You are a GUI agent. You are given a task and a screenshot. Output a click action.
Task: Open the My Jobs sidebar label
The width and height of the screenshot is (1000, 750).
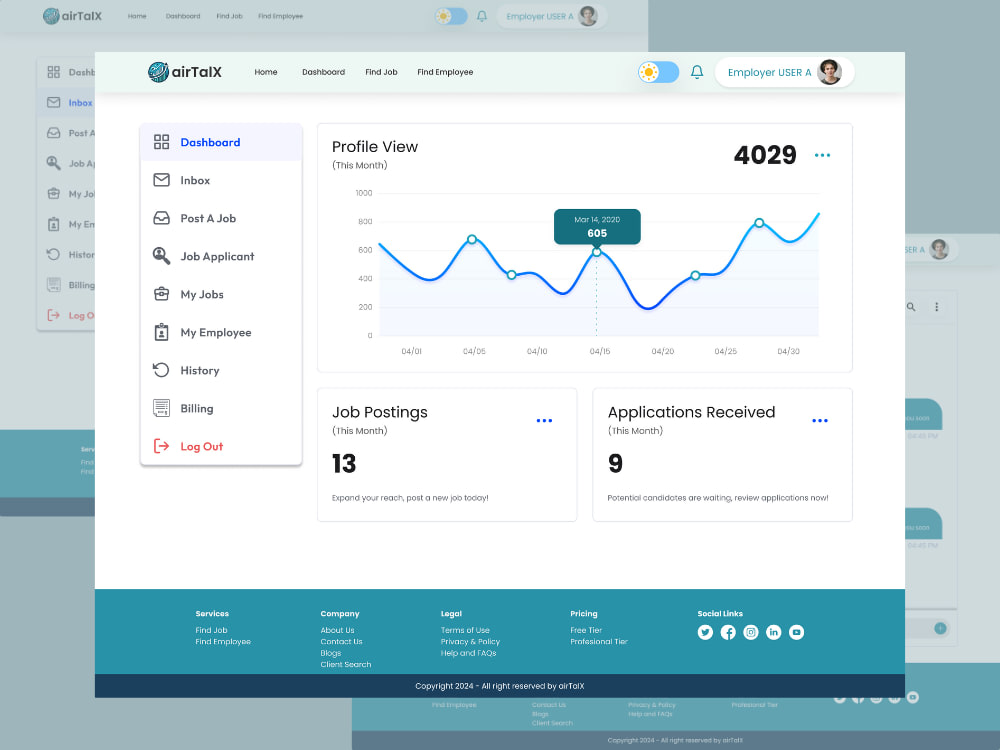pyautogui.click(x=202, y=295)
